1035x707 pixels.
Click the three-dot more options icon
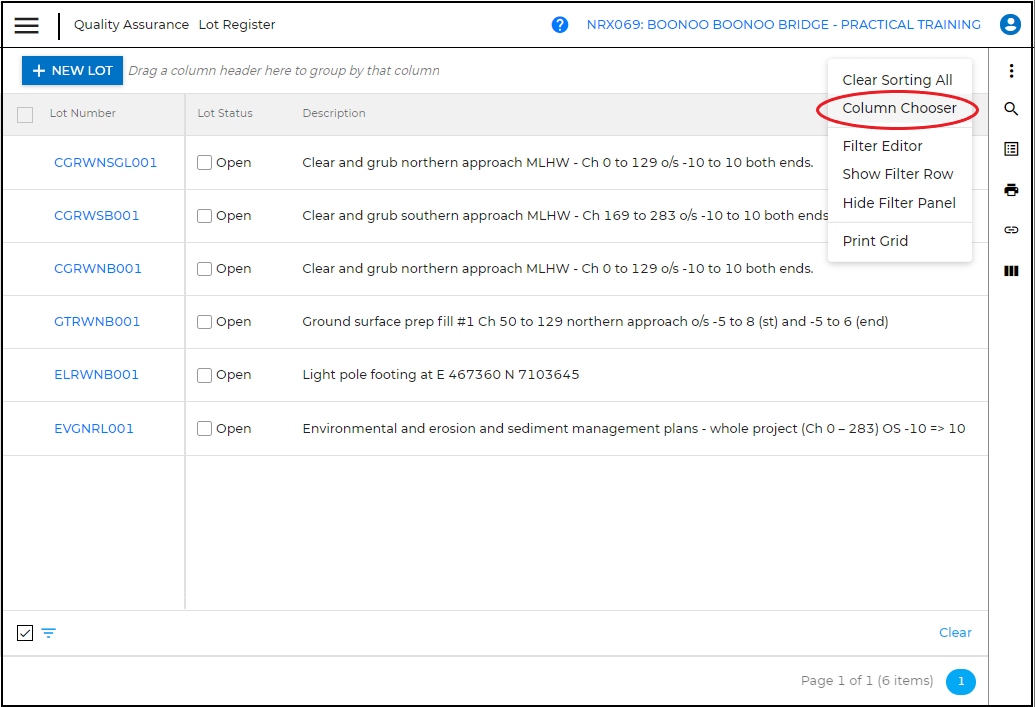(x=1011, y=71)
